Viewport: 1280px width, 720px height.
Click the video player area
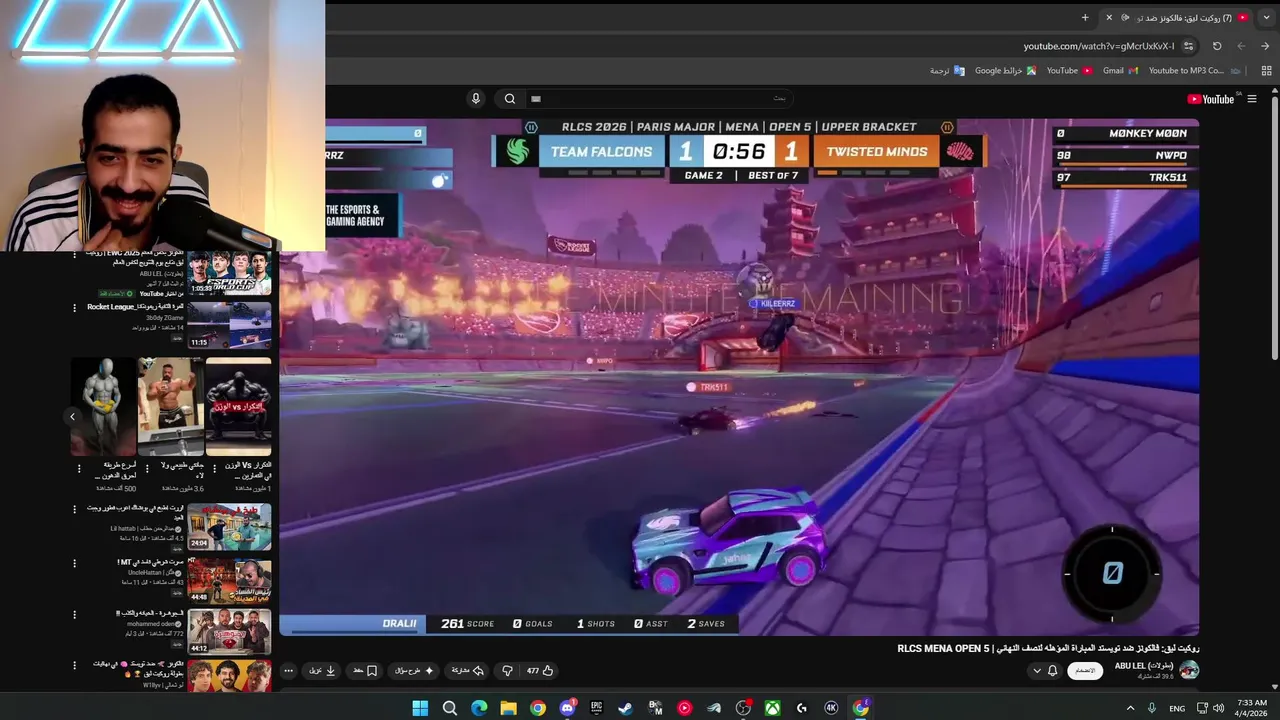coord(739,376)
